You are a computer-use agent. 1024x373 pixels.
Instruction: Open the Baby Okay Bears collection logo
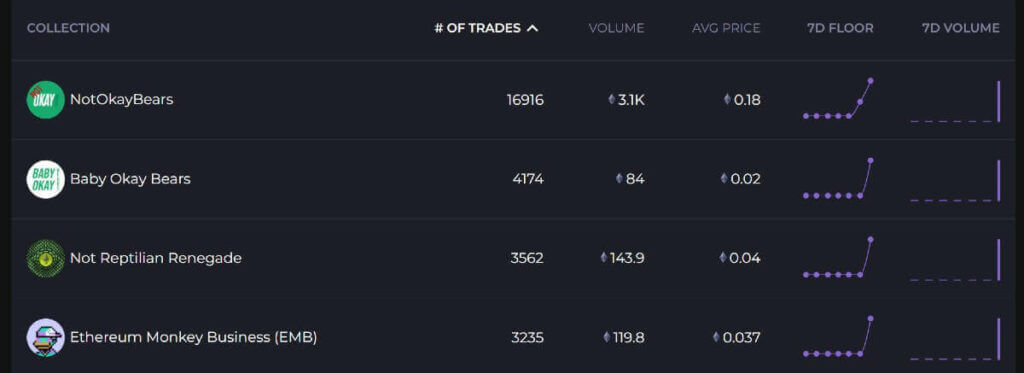point(46,179)
